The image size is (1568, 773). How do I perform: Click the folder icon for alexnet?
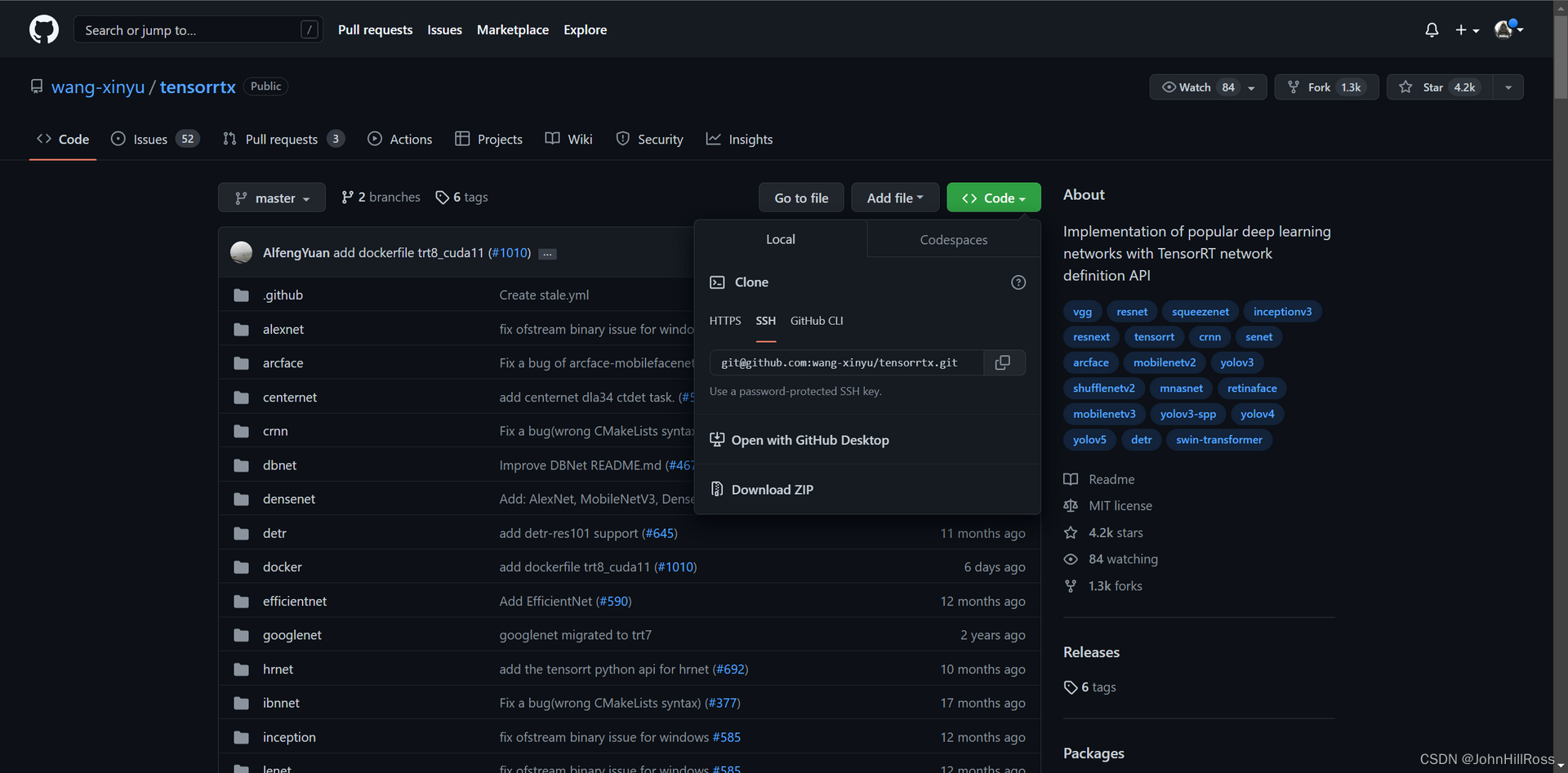tap(241, 329)
